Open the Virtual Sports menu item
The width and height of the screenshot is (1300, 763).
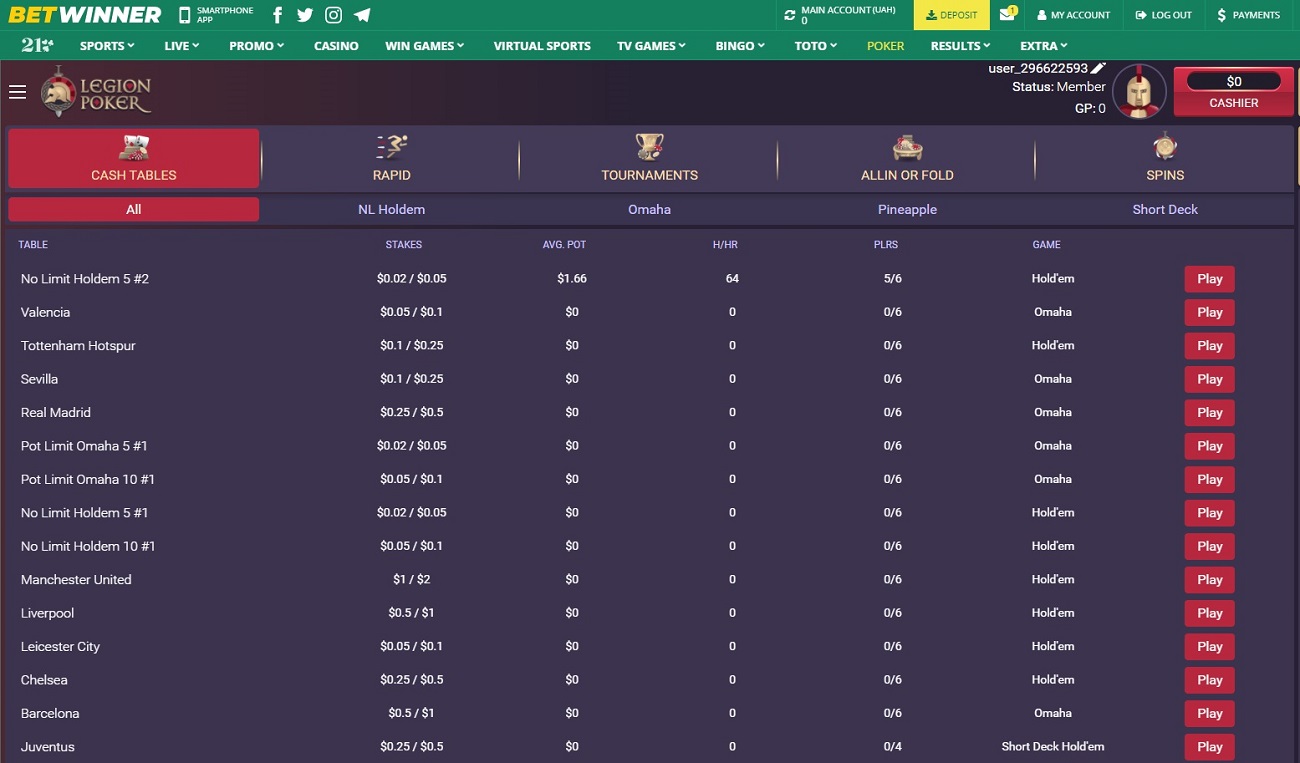pyautogui.click(x=542, y=45)
